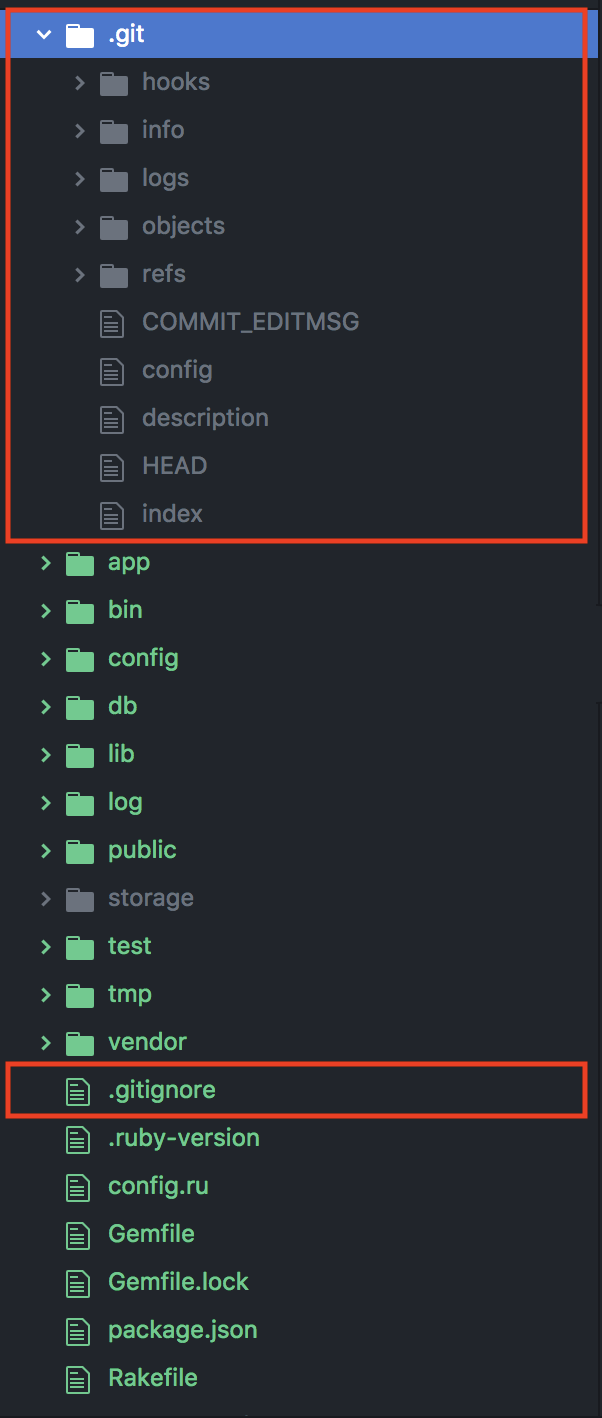This screenshot has height=1418, width=602.
Task: Open the Gemfile.lock file
Action: click(178, 1282)
